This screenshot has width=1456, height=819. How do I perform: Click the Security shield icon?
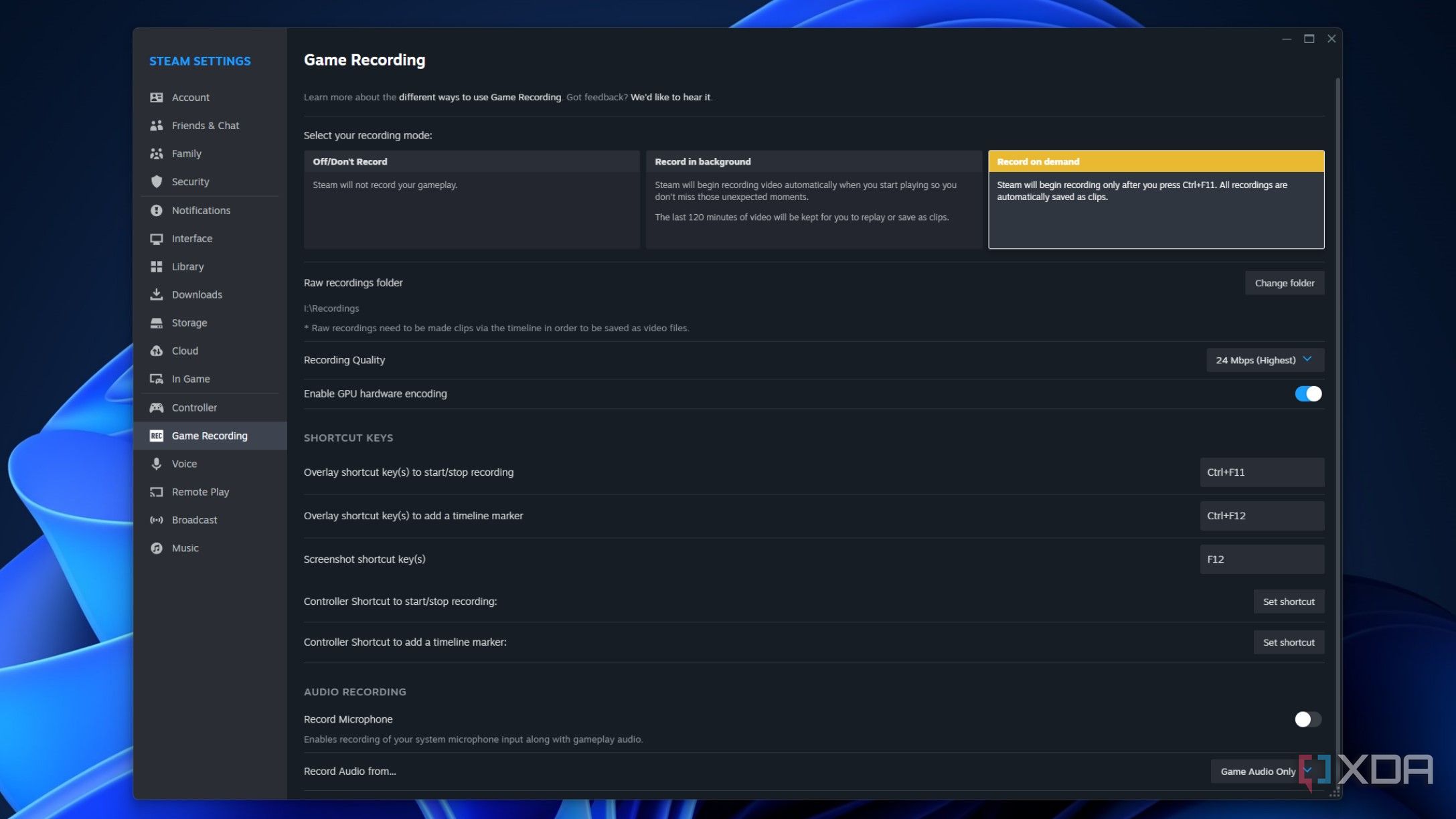click(156, 182)
